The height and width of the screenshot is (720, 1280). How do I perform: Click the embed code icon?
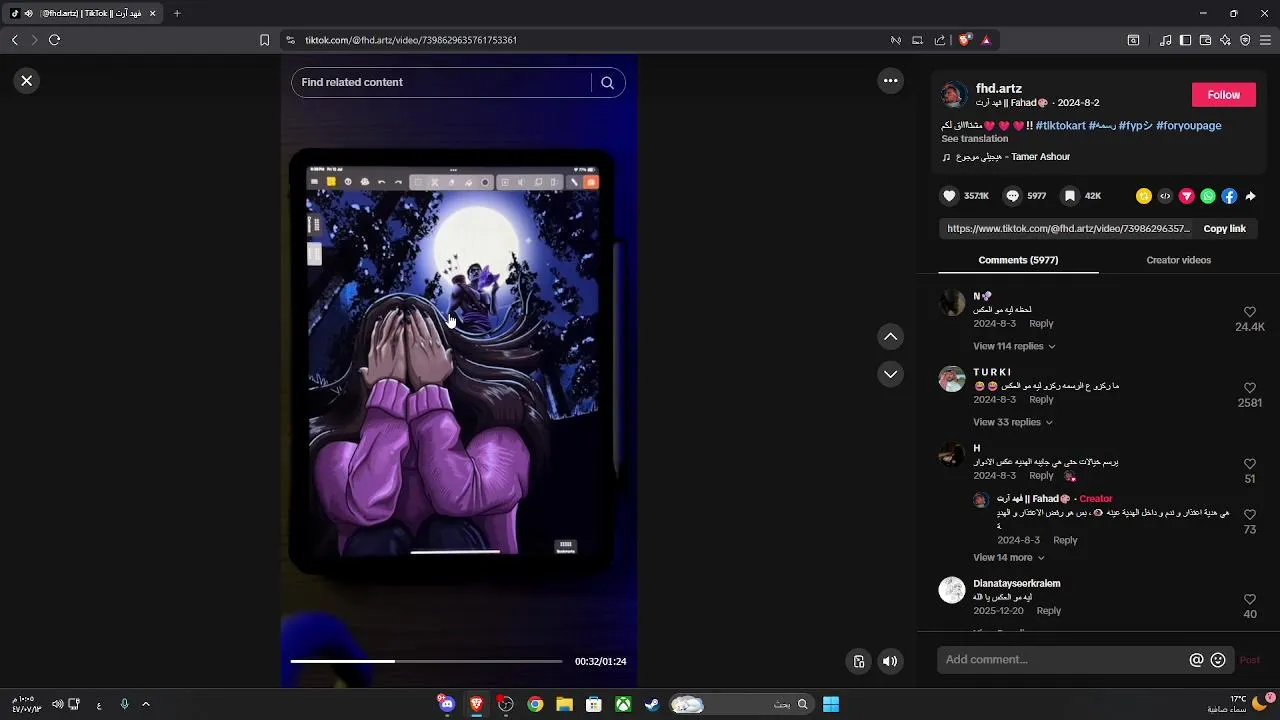coord(1165,196)
